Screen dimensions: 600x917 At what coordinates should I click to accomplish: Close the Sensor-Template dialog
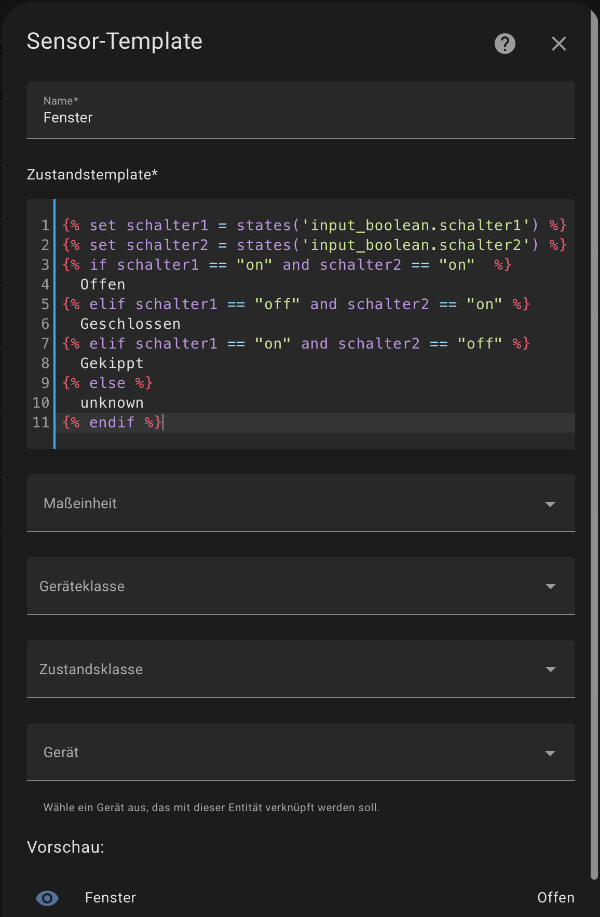(x=559, y=43)
